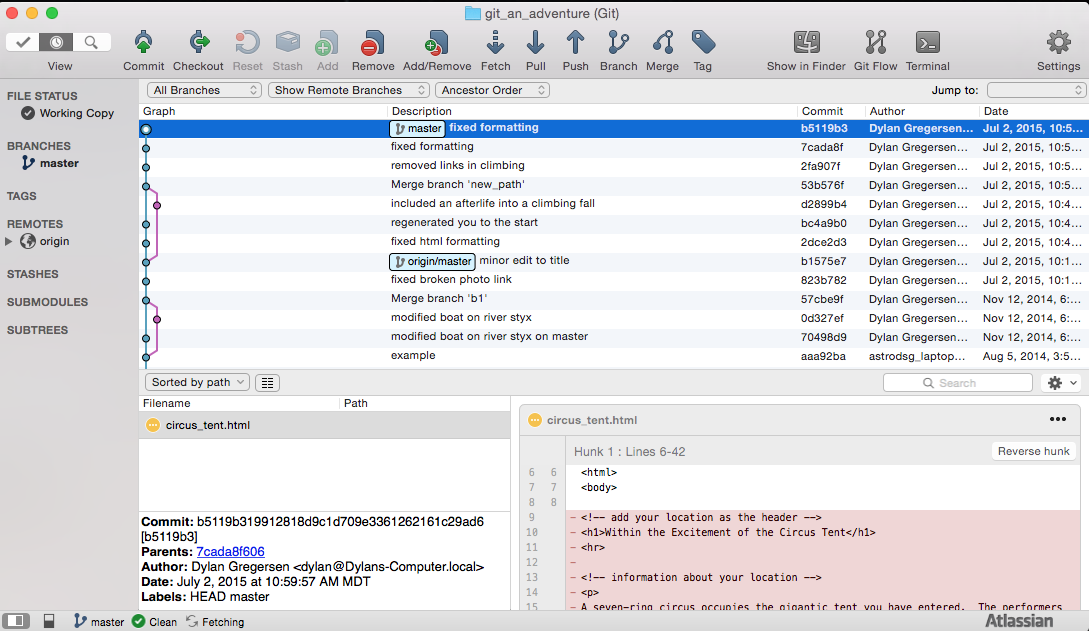The image size is (1089, 631).
Task: Select commit 'fixed html formatting'
Action: click(613, 242)
